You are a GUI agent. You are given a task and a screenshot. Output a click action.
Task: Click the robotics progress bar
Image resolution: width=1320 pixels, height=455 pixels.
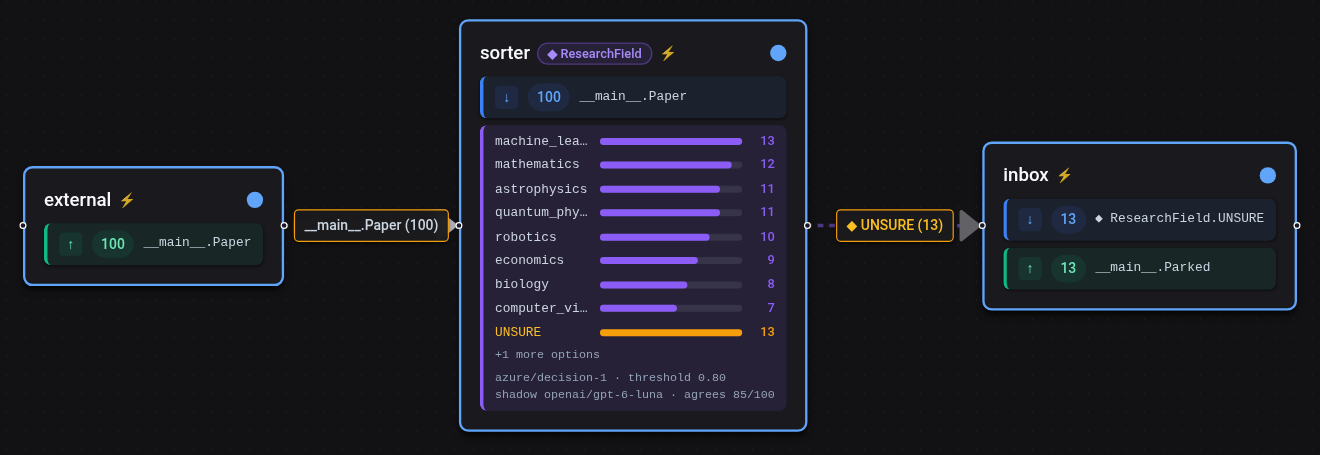coord(671,237)
